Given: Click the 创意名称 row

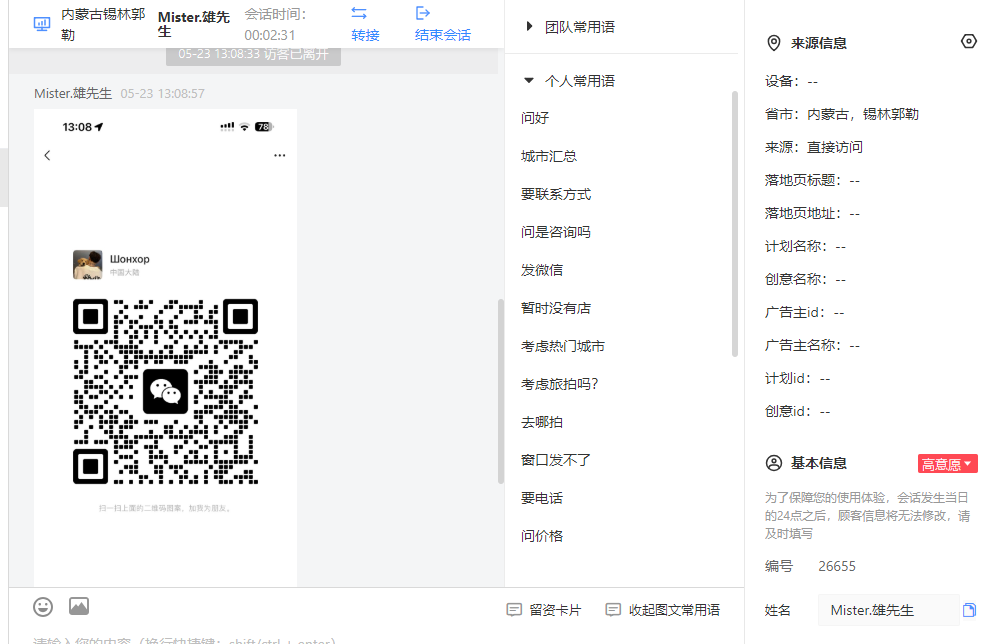Looking at the screenshot, I should (805, 279).
